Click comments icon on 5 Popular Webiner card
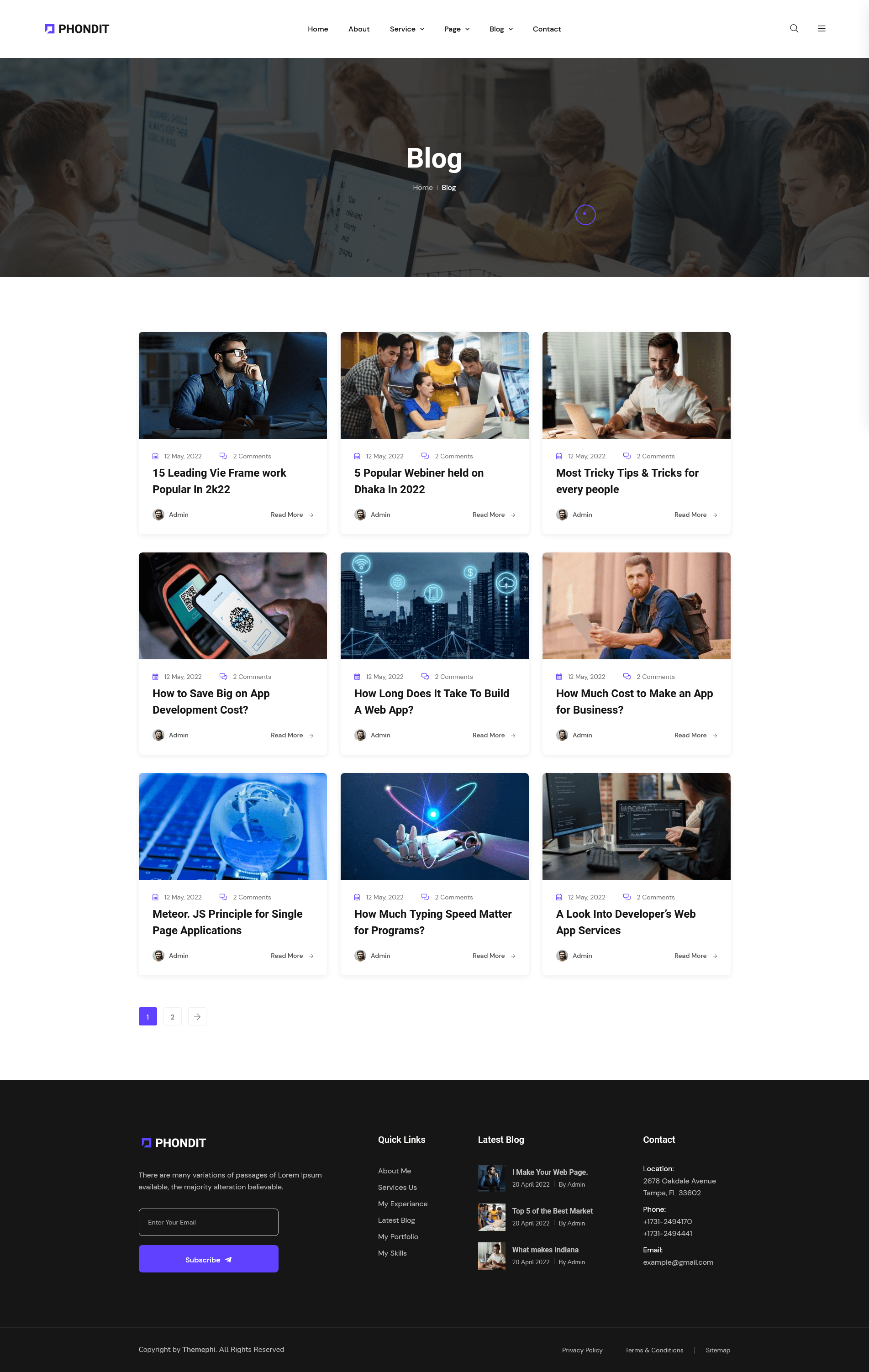The width and height of the screenshot is (869, 1372). (425, 456)
